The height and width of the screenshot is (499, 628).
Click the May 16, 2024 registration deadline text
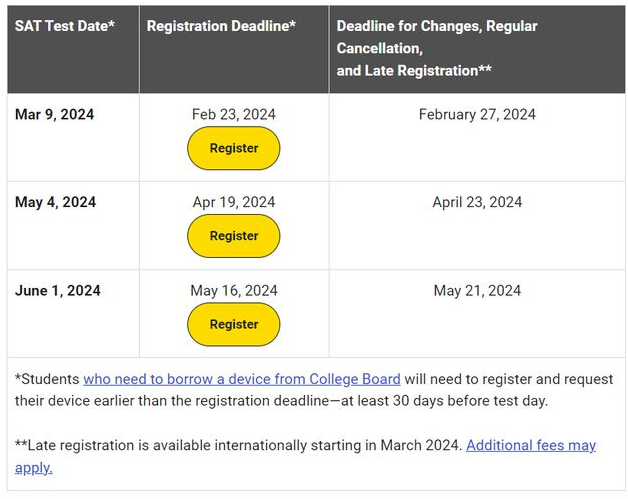pos(233,291)
